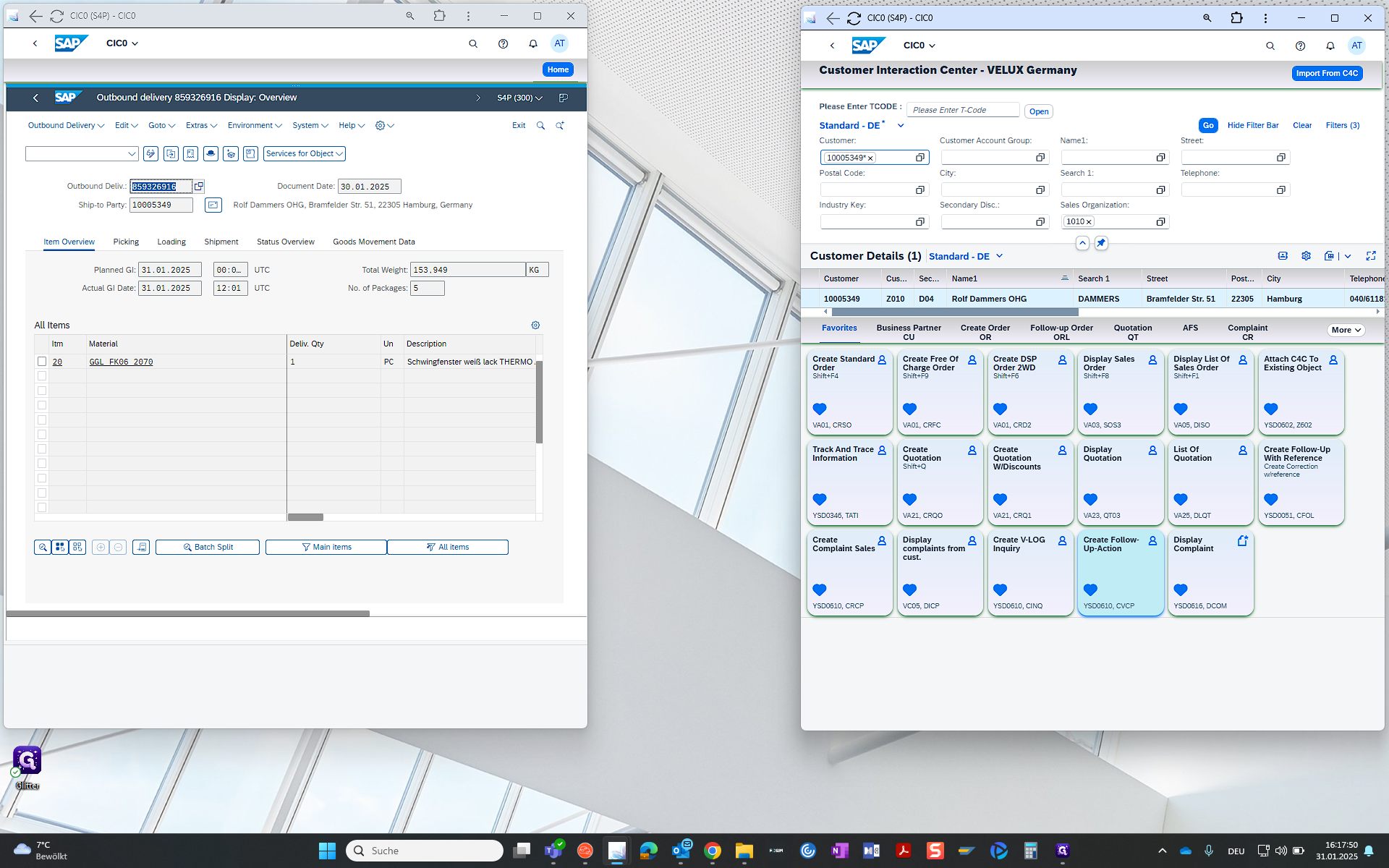Click the display/change toggle pencil icon
1389x868 pixels.
(150, 153)
